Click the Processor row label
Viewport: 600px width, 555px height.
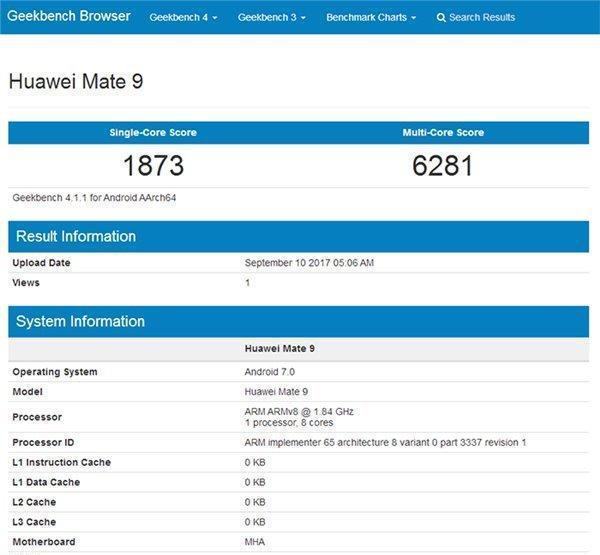coord(37,417)
